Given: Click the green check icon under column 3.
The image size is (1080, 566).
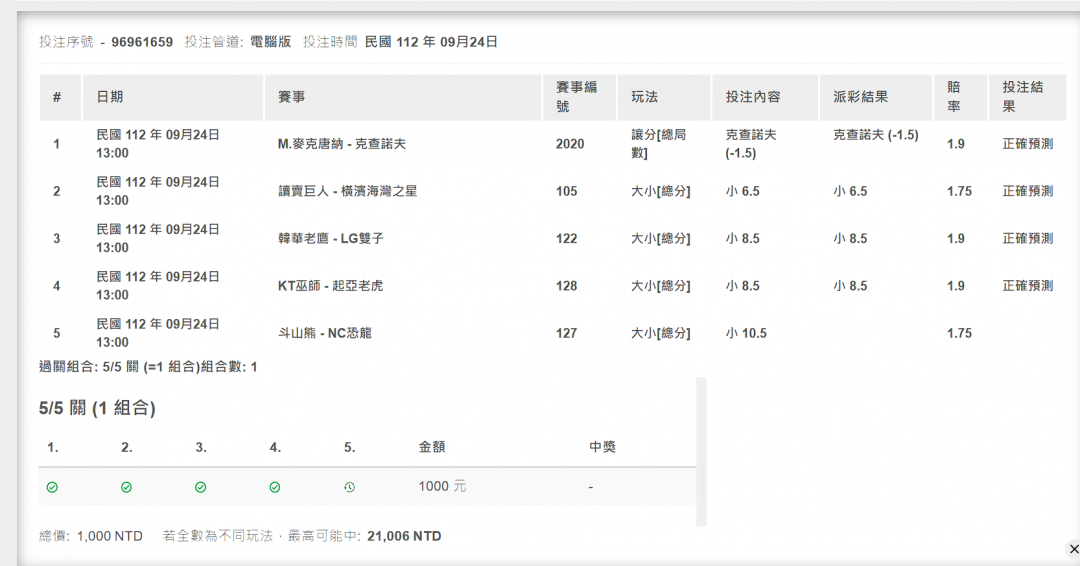Looking at the screenshot, I should point(200,487).
